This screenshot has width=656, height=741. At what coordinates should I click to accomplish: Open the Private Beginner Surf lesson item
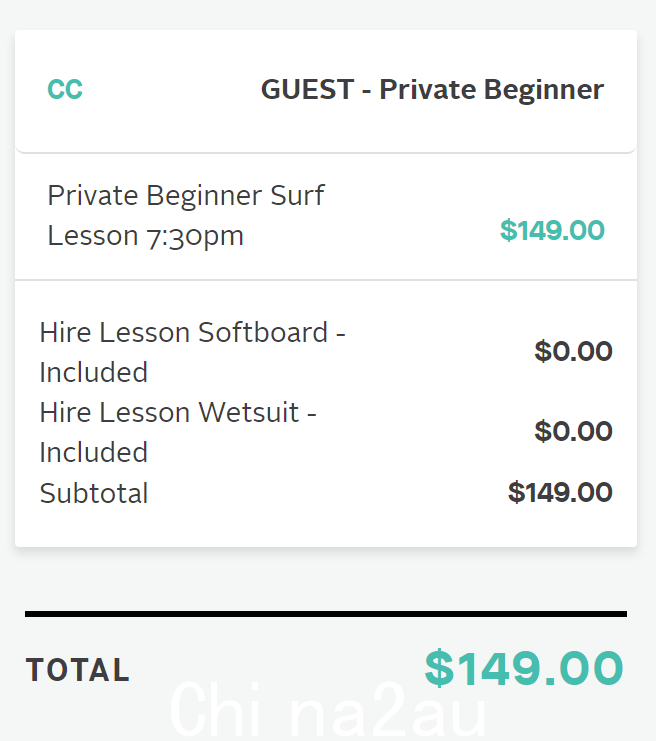coord(186,215)
